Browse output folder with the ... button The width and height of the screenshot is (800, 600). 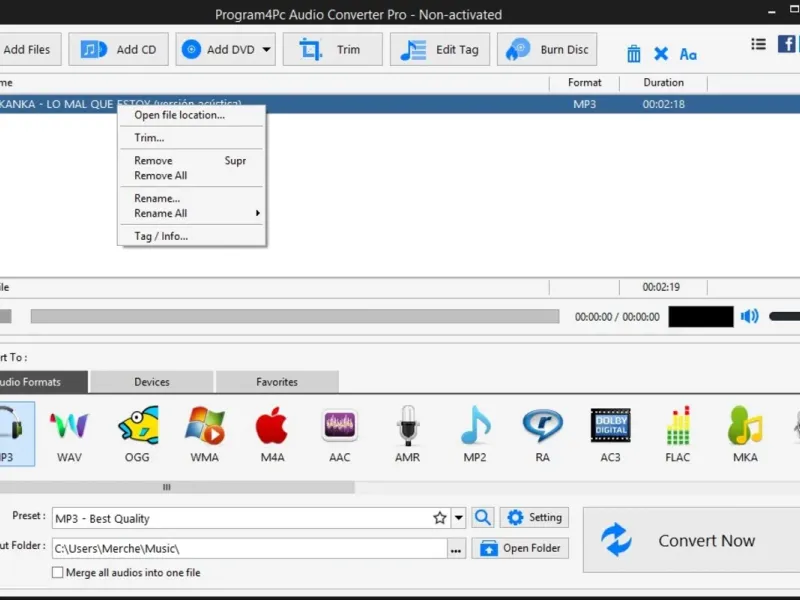[x=456, y=549]
